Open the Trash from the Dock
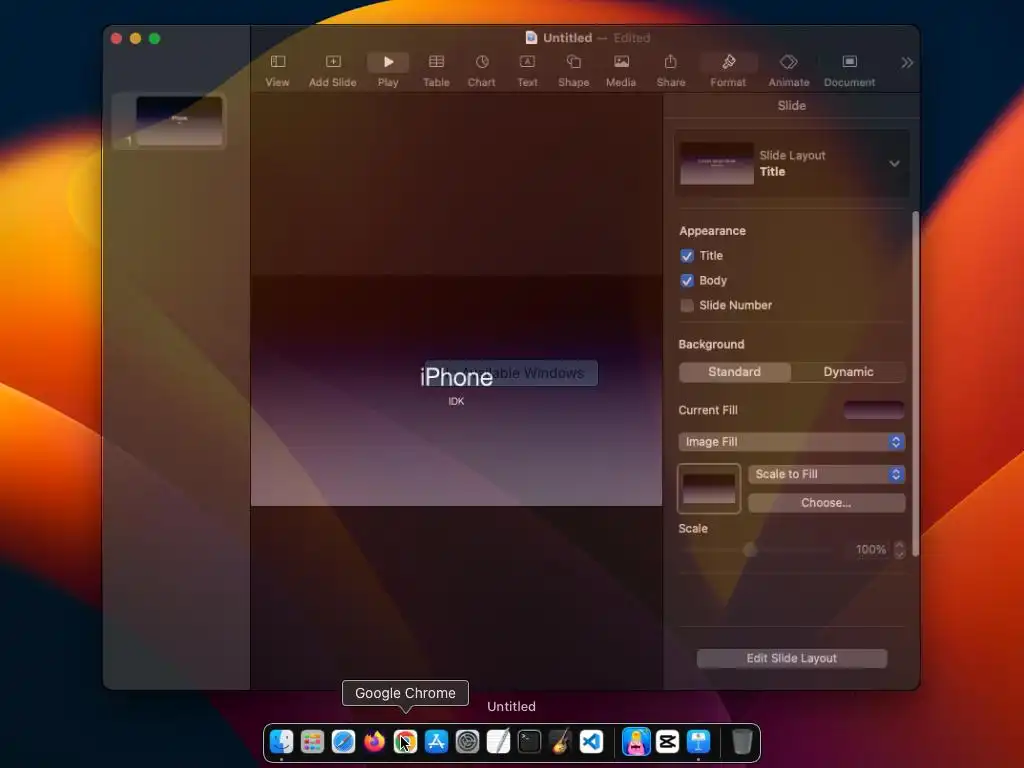The image size is (1024, 768). click(x=742, y=742)
